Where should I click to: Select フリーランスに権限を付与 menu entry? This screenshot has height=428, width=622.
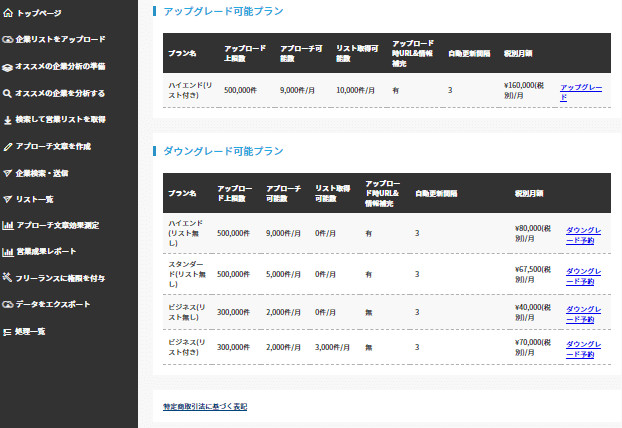pos(60,278)
